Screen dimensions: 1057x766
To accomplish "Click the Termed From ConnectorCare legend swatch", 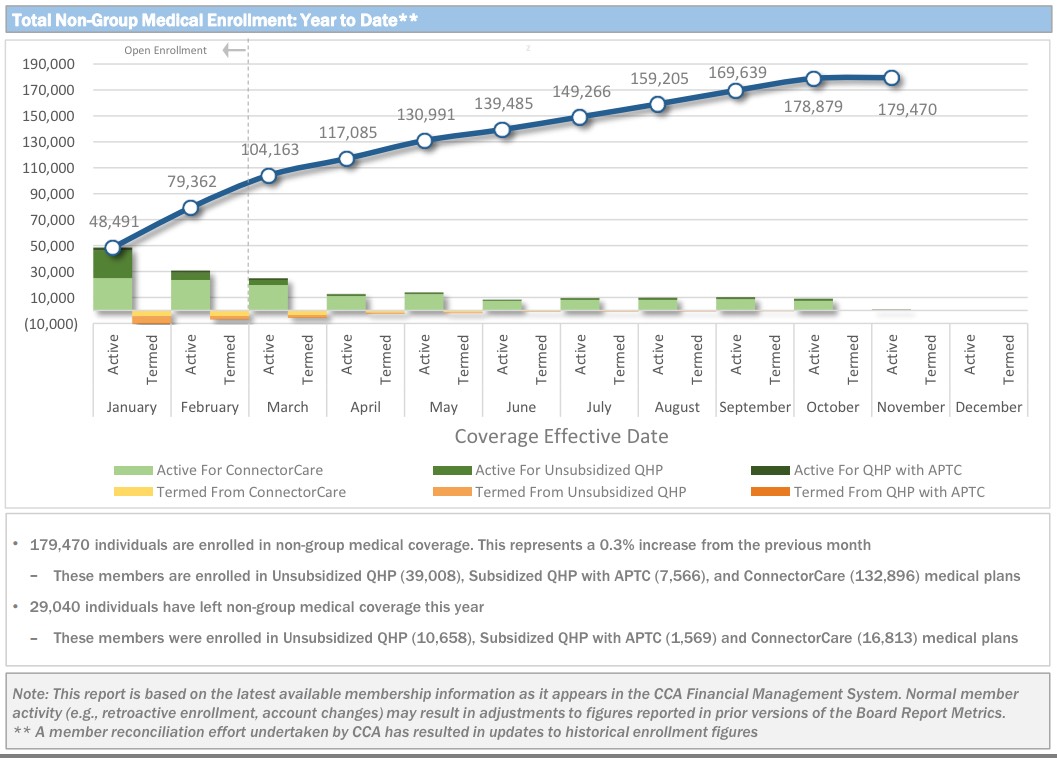I will [x=133, y=492].
